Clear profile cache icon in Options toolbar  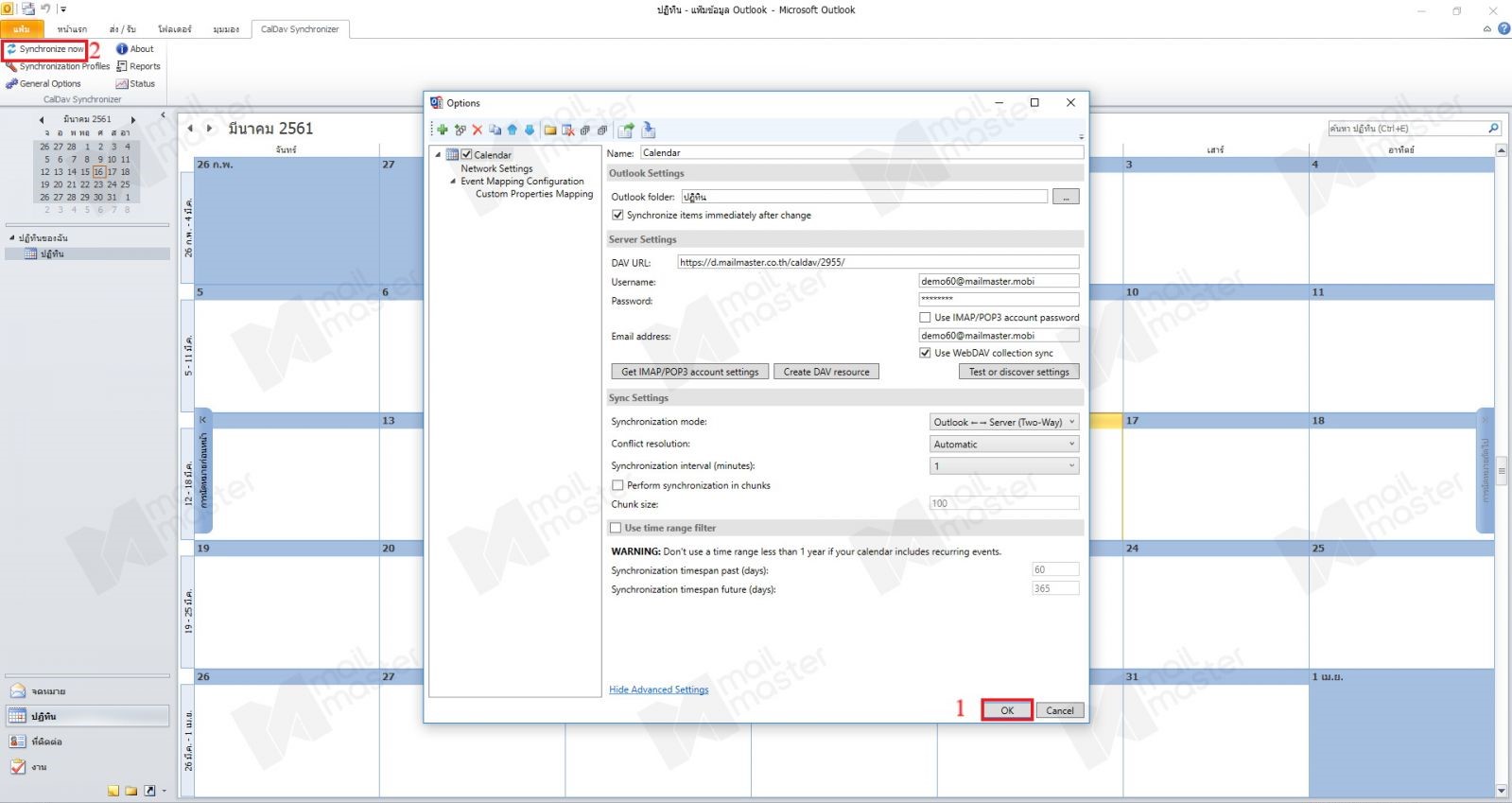pos(568,130)
